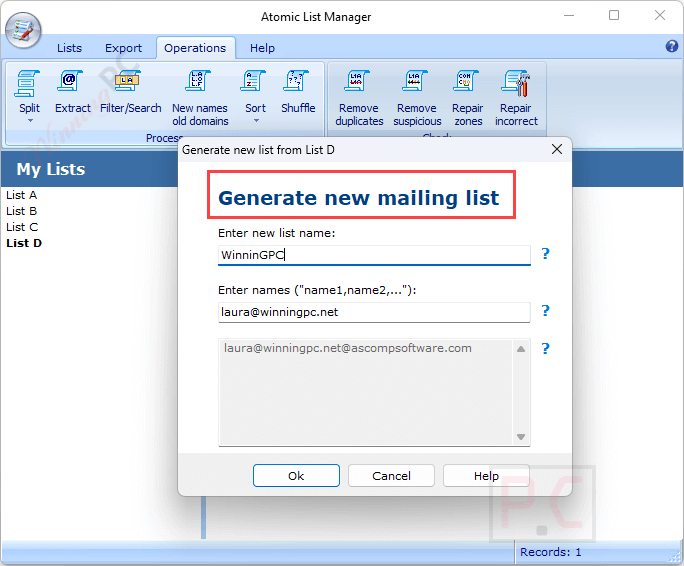Click preview scrollbar down arrow
684x566 pixels.
pyautogui.click(x=521, y=436)
